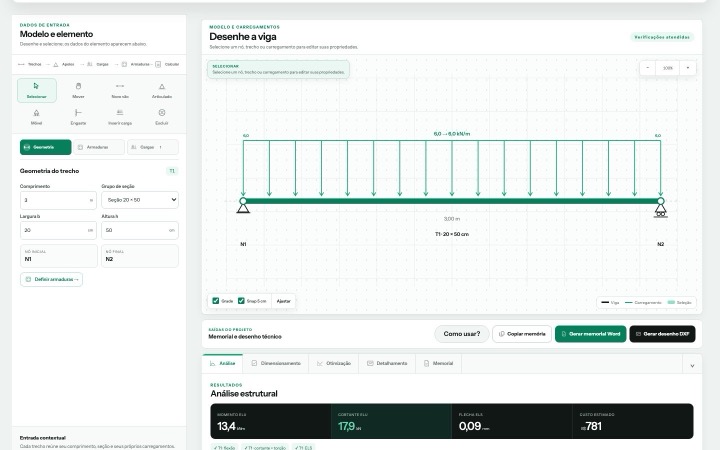The image size is (720, 450).
Task: Choose the Engaste fixed support tool
Action: 78,117
